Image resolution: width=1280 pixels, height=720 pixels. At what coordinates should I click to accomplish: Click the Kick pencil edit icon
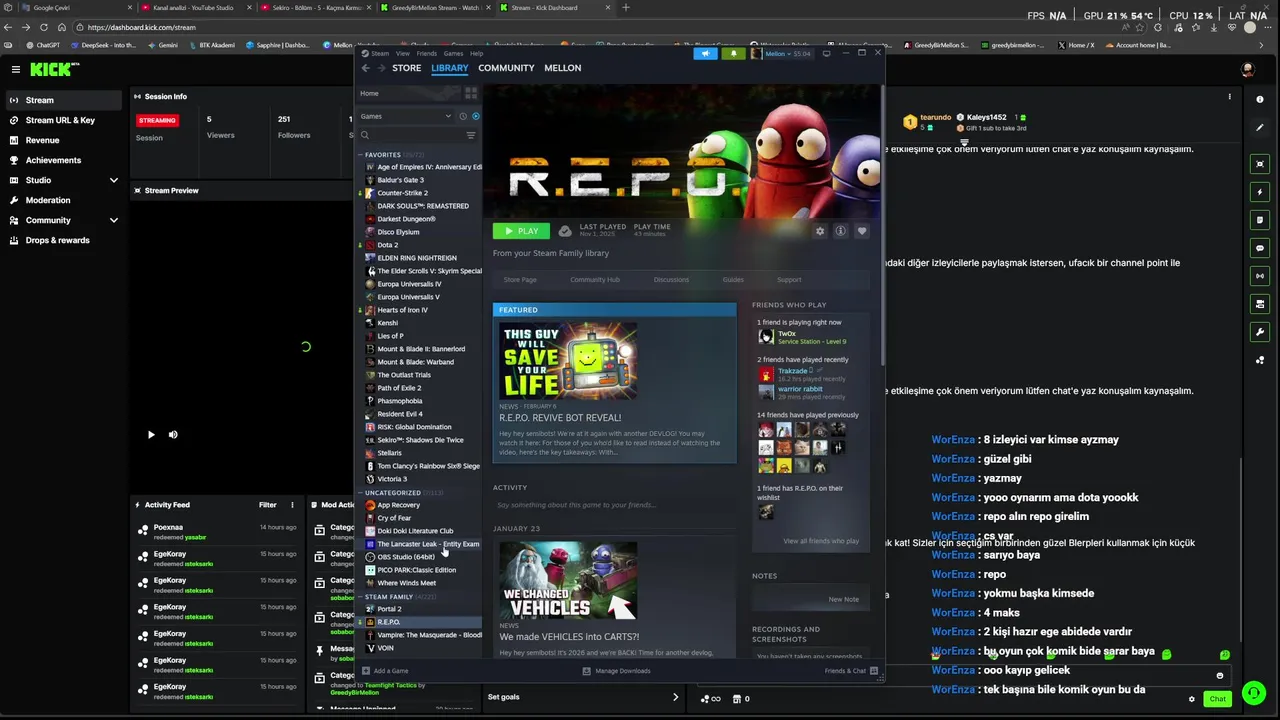(1260, 128)
